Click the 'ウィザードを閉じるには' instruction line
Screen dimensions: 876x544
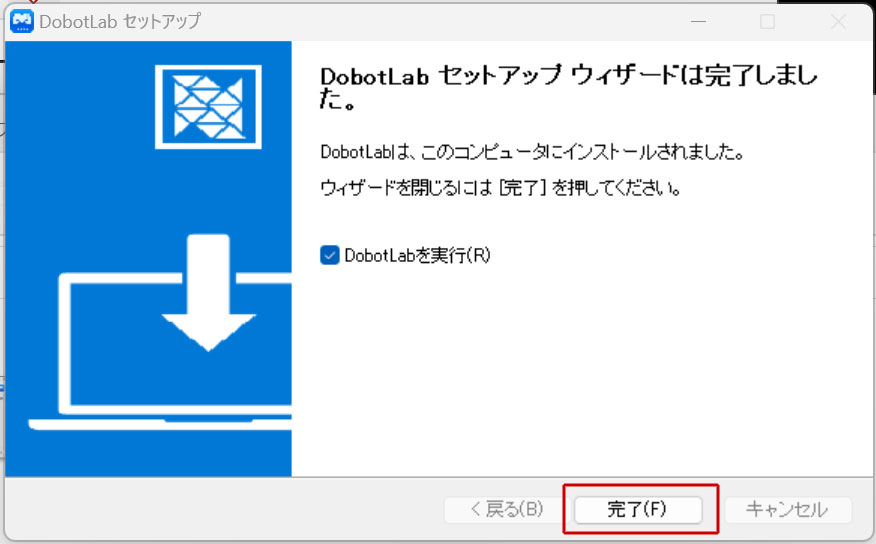pyautogui.click(x=500, y=188)
